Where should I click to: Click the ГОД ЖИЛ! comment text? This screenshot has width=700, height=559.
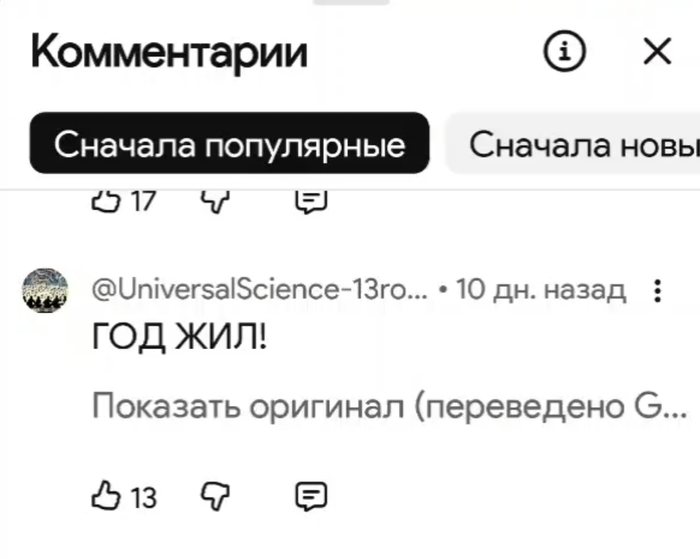tap(180, 339)
